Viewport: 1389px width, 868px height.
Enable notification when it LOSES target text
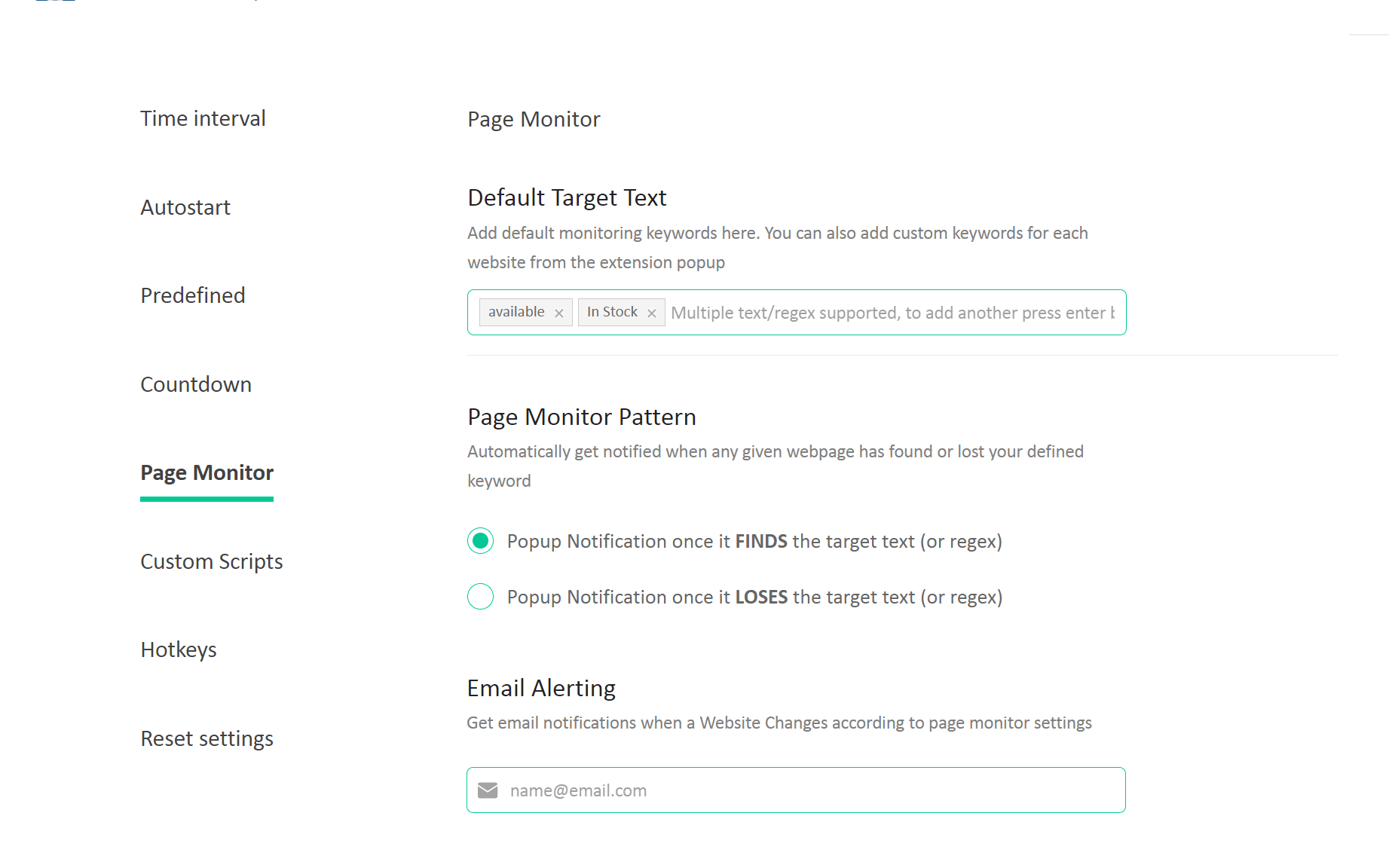click(x=481, y=597)
